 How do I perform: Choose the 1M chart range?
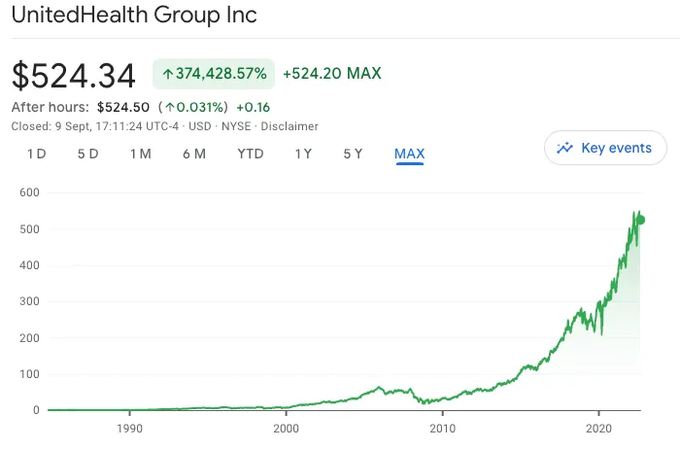(140, 154)
